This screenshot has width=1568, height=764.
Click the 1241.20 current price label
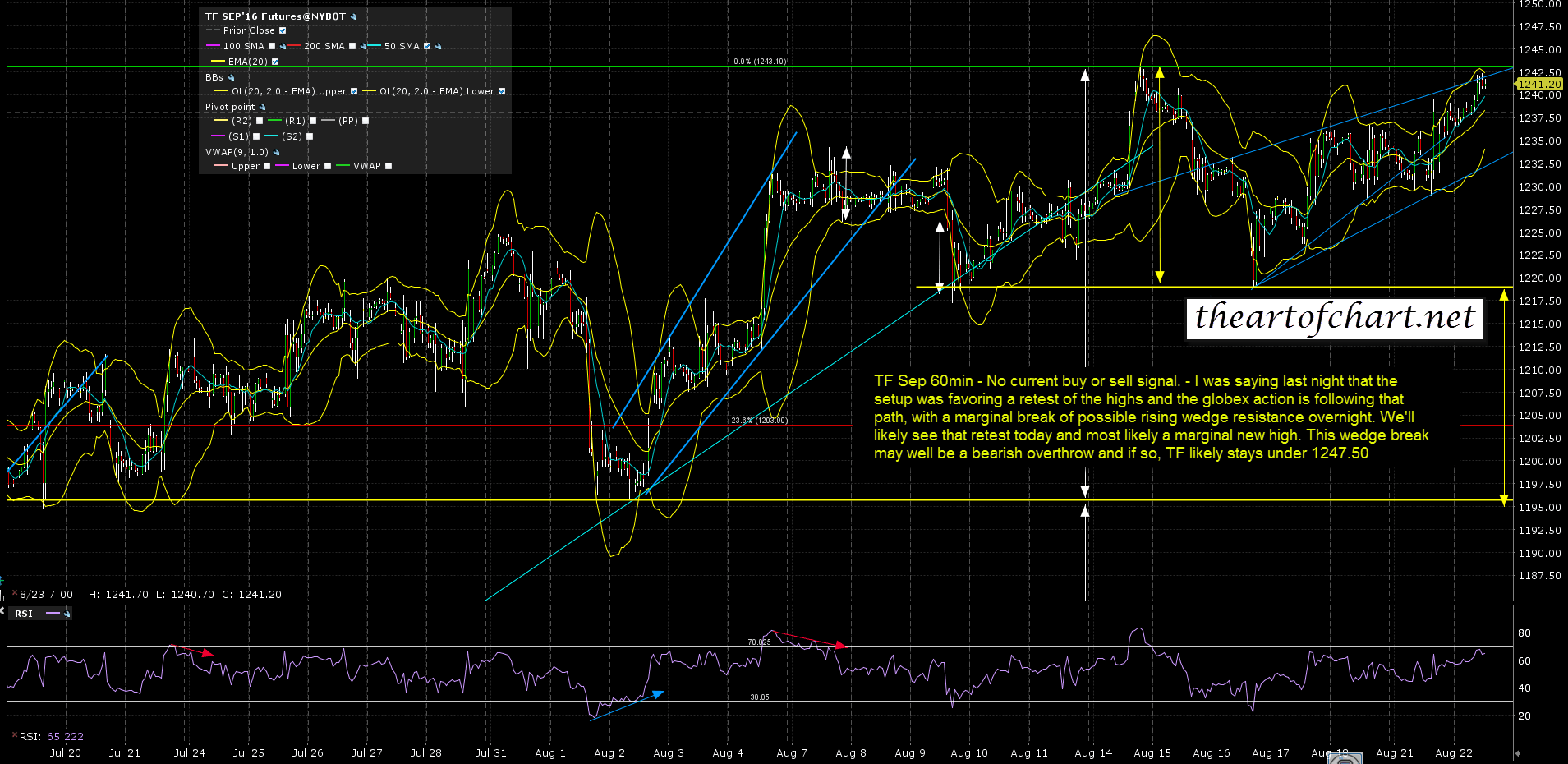pos(1538,84)
